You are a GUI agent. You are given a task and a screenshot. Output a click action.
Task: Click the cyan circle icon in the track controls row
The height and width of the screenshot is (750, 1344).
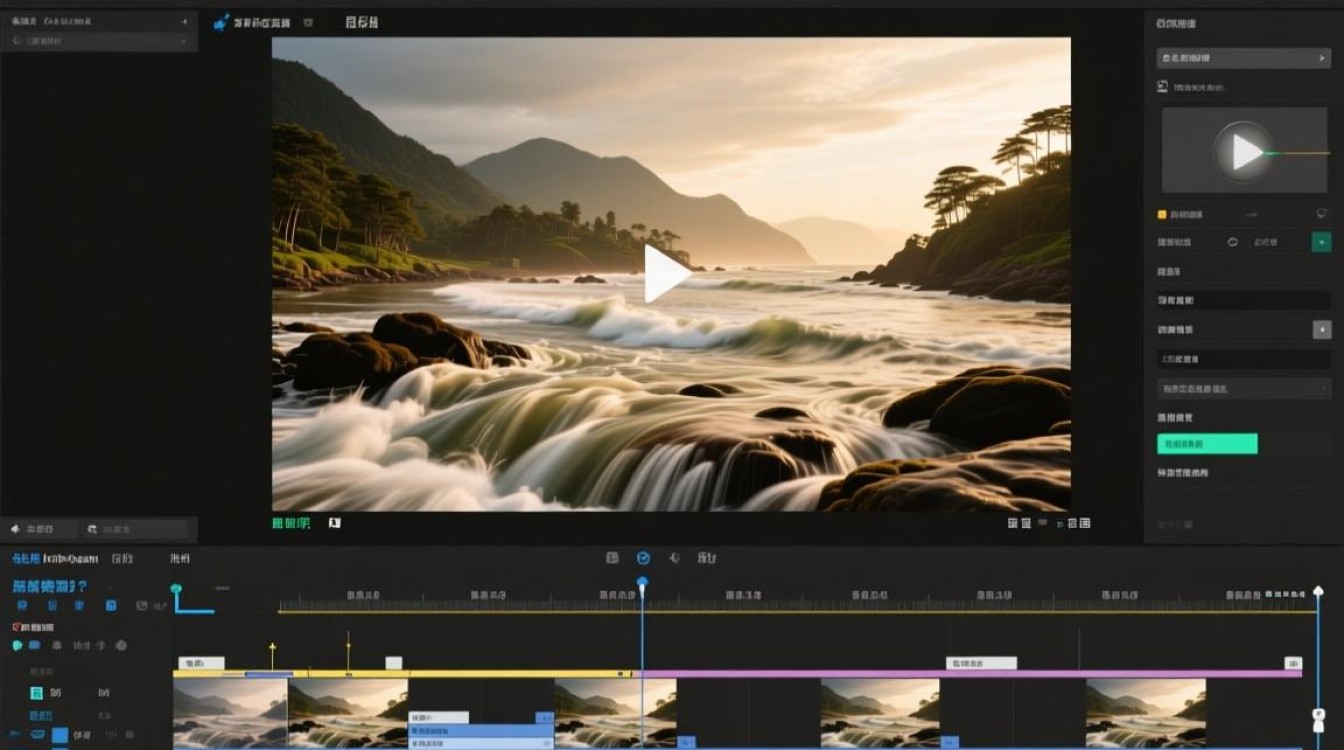[17, 646]
